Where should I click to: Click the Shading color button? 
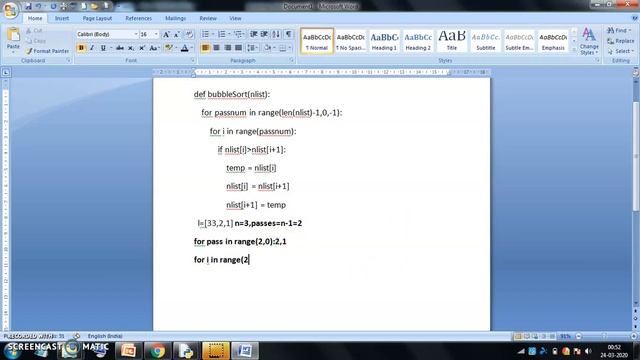coord(267,48)
